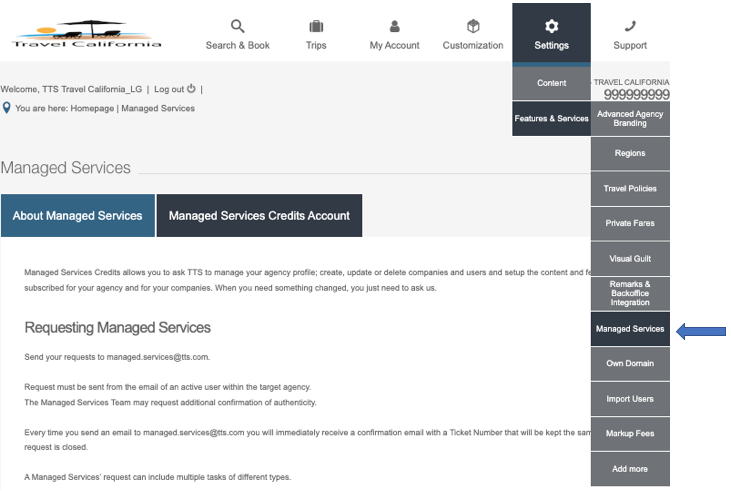Choose Travel Policies from the side menu
The width and height of the screenshot is (731, 491).
[630, 189]
